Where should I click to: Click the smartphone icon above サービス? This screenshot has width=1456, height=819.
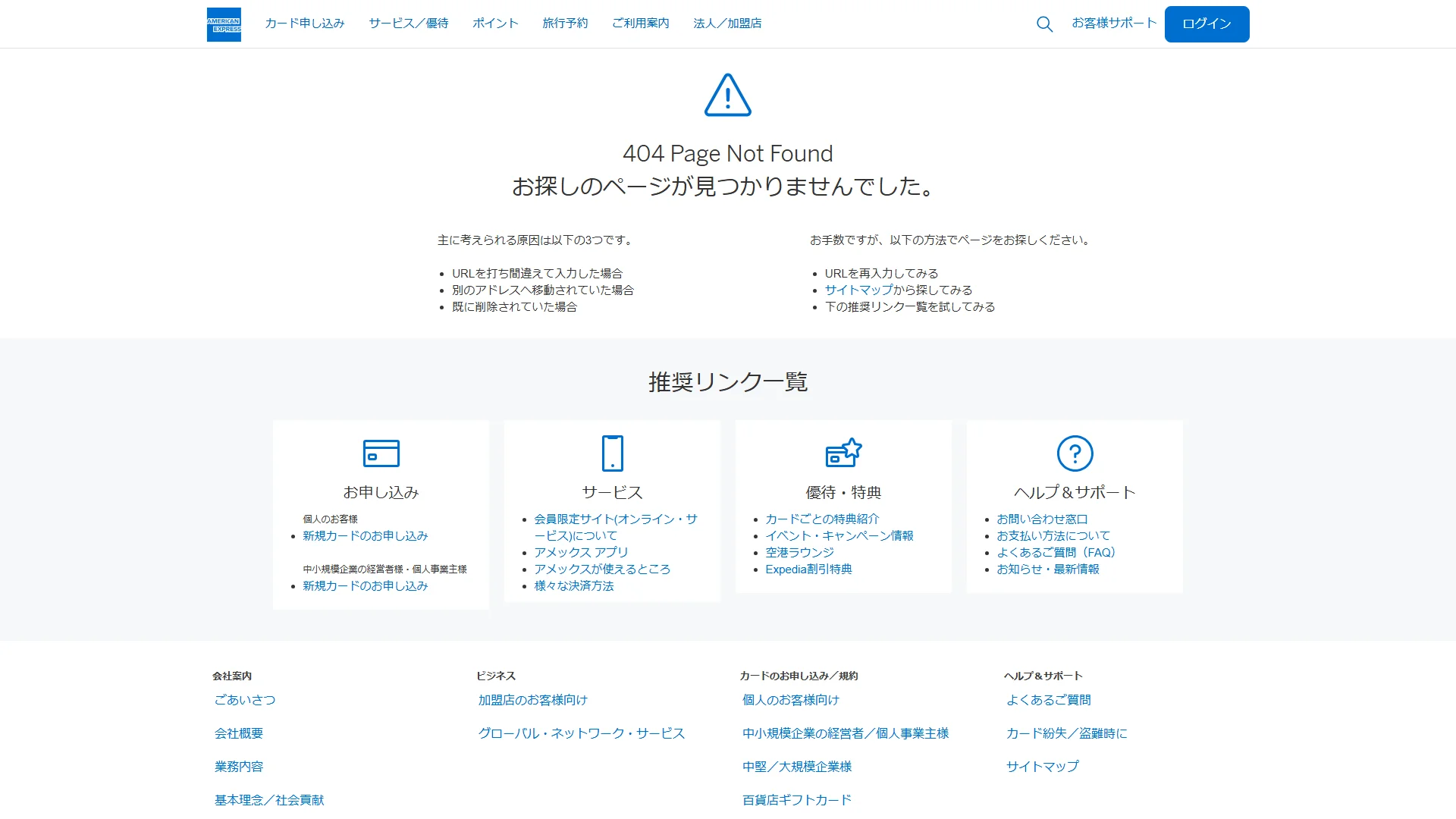point(613,453)
